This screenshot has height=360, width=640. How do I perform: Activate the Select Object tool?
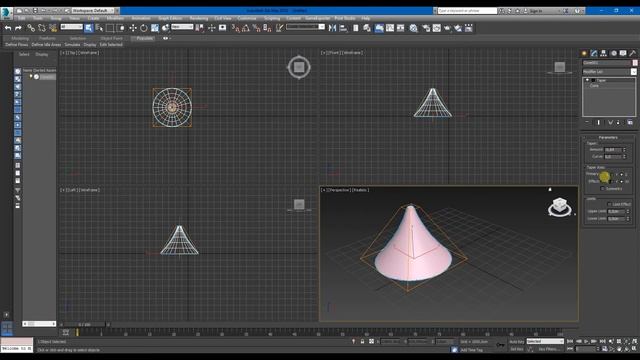89,28
